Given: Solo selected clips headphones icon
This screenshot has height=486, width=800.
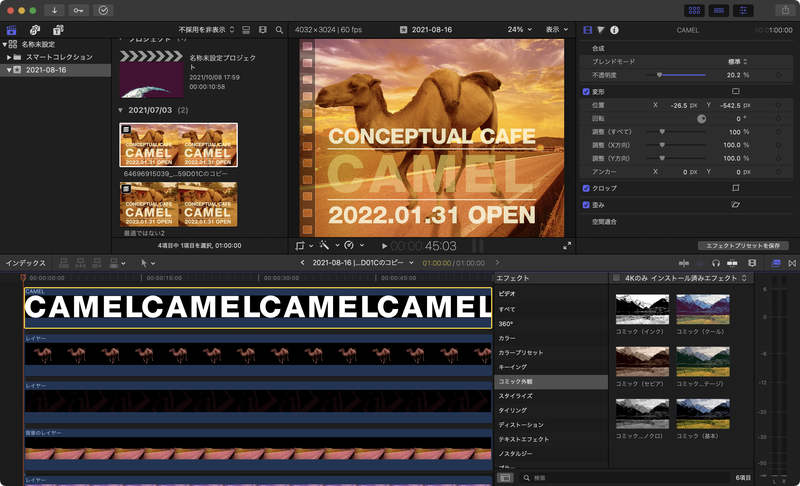Looking at the screenshot, I should click(x=716, y=263).
